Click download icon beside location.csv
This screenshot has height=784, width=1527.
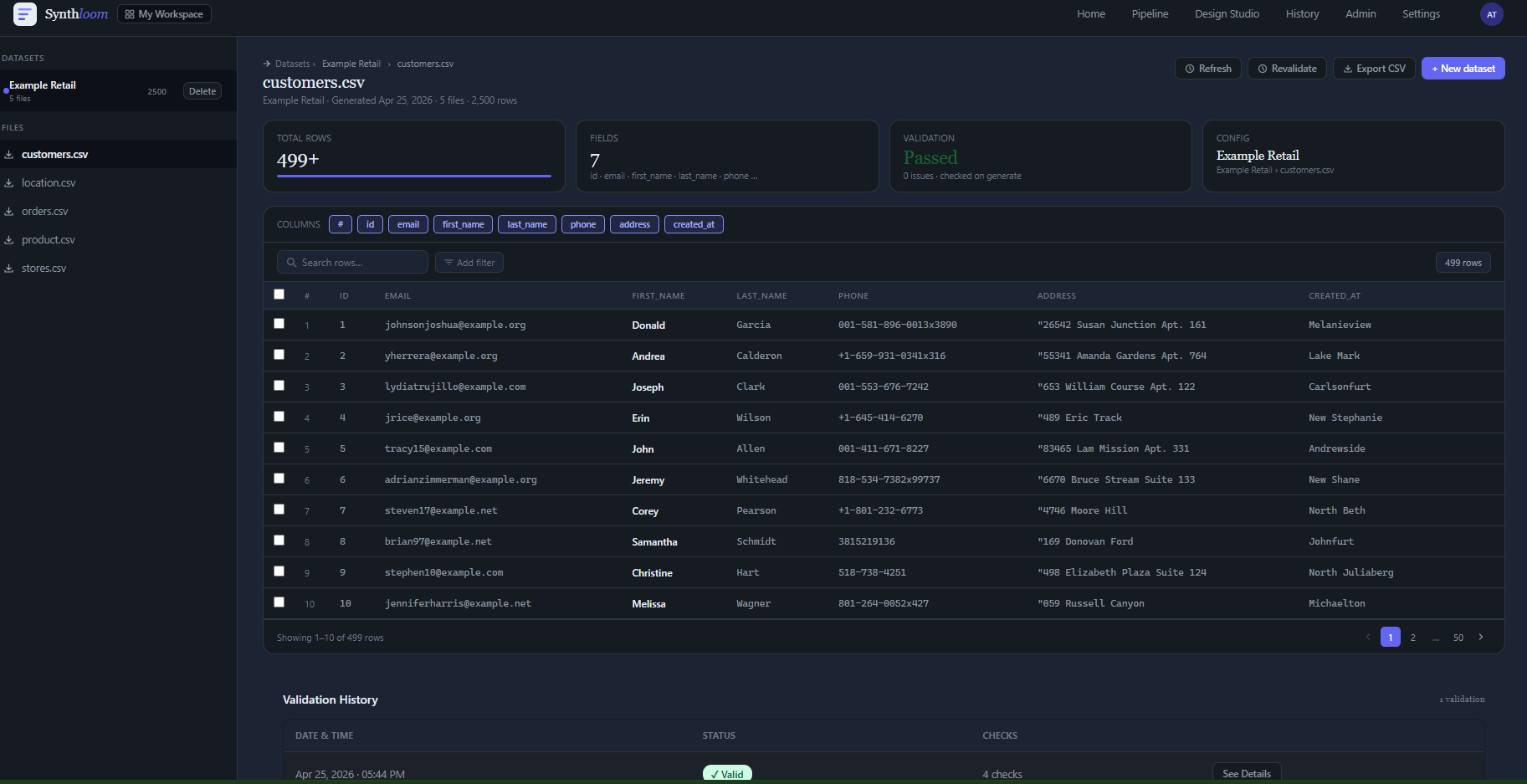coord(8,183)
